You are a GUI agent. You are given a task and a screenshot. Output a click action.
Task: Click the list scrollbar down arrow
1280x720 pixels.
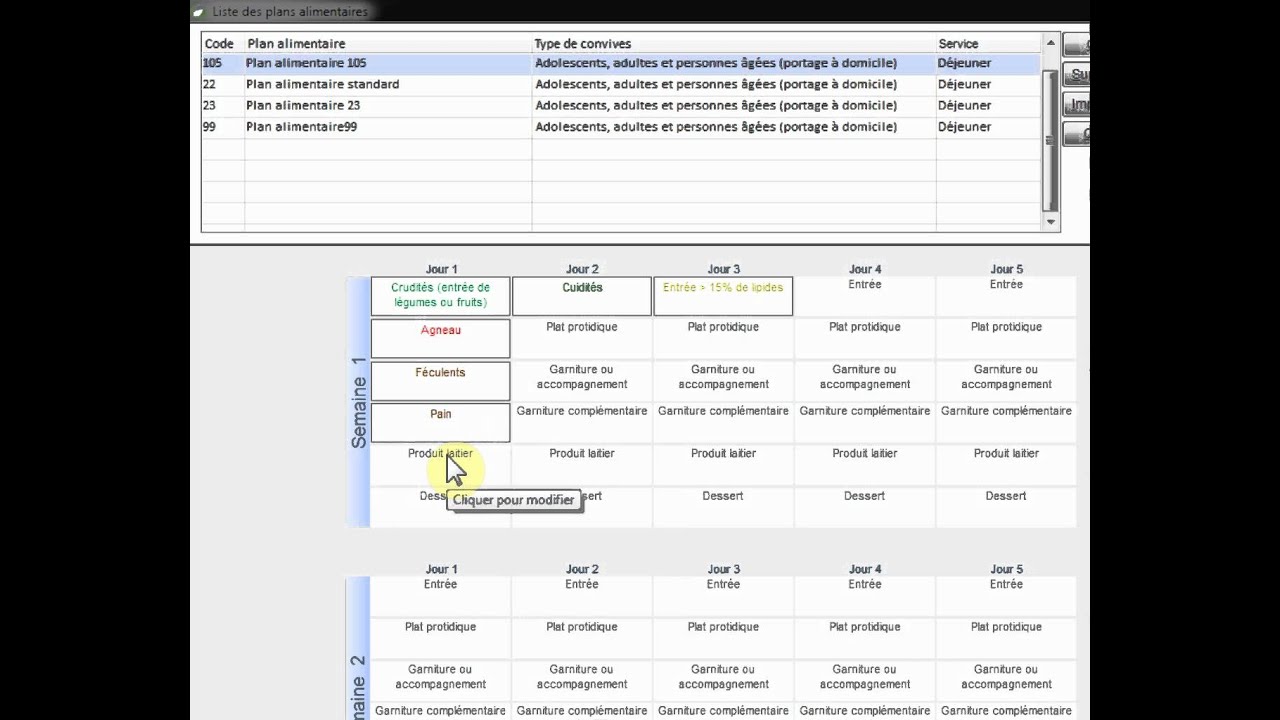(1050, 222)
